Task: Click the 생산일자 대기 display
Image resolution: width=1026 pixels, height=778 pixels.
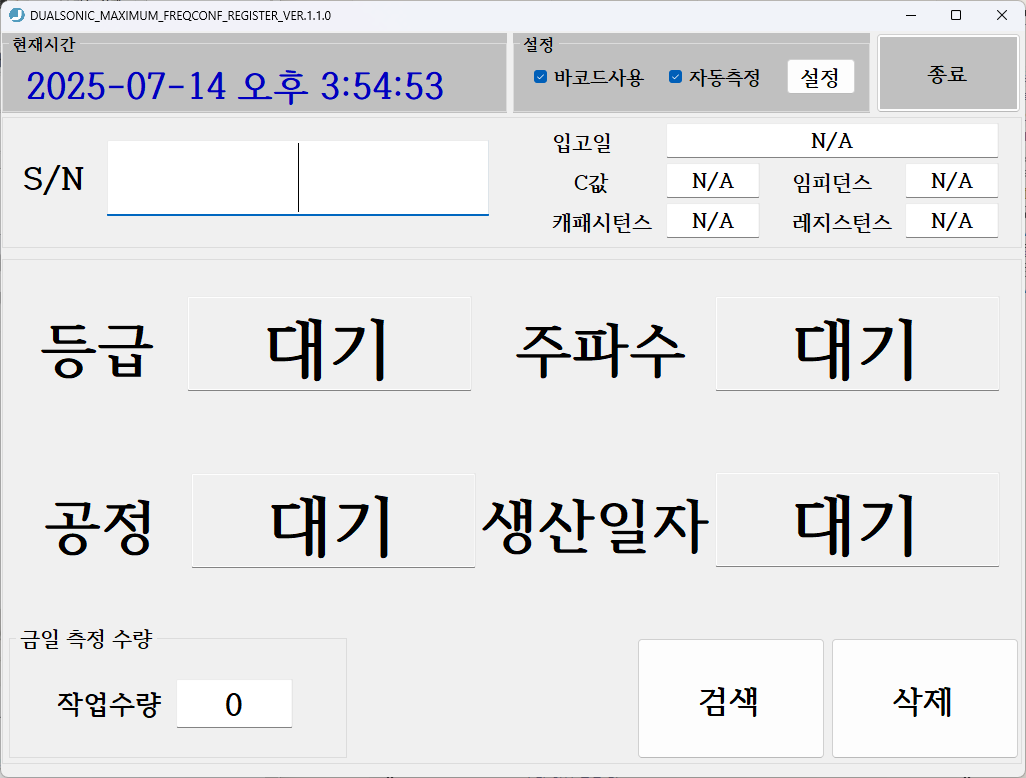Action: [857, 520]
